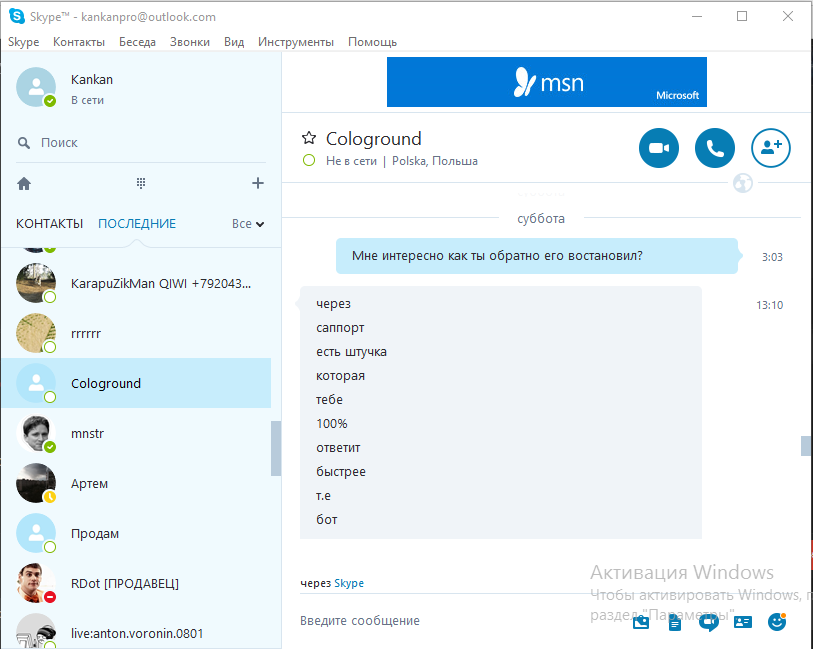Click the 'Не в сети' status indicator circle
This screenshot has width=813, height=649.
[309, 161]
